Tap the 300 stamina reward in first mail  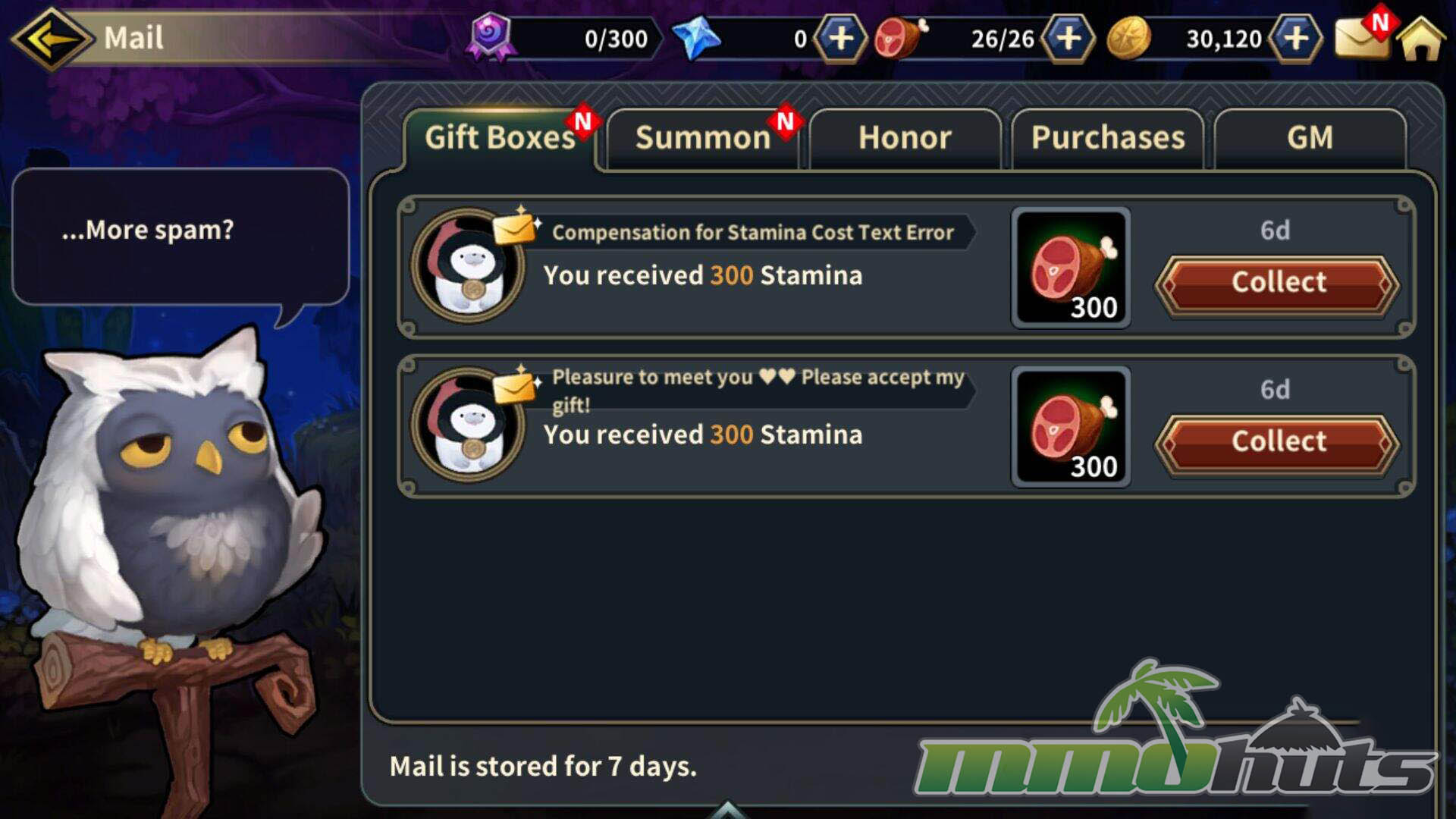tap(1071, 267)
